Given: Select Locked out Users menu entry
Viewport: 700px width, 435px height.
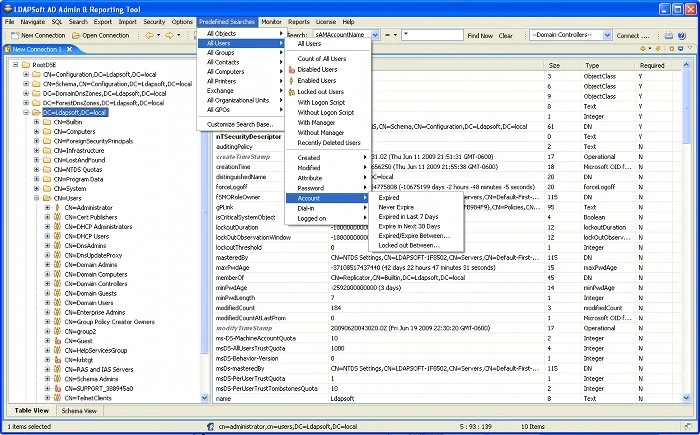Looking at the screenshot, I should (321, 92).
